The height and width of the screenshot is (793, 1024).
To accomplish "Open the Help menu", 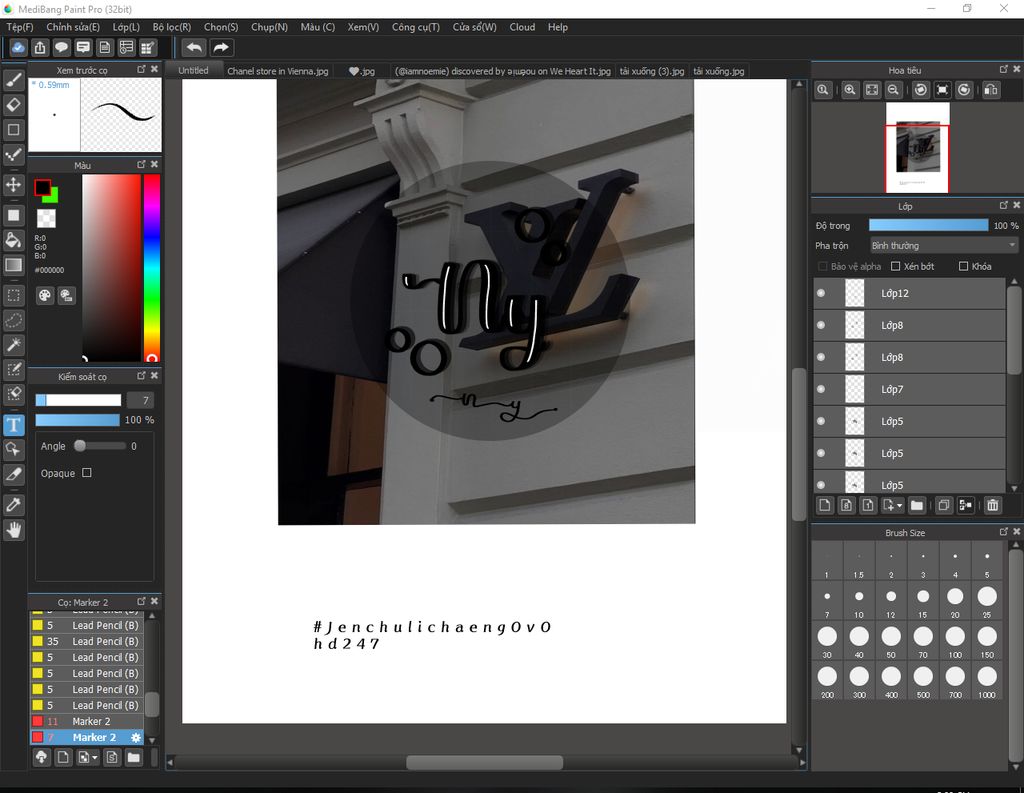I will [558, 27].
